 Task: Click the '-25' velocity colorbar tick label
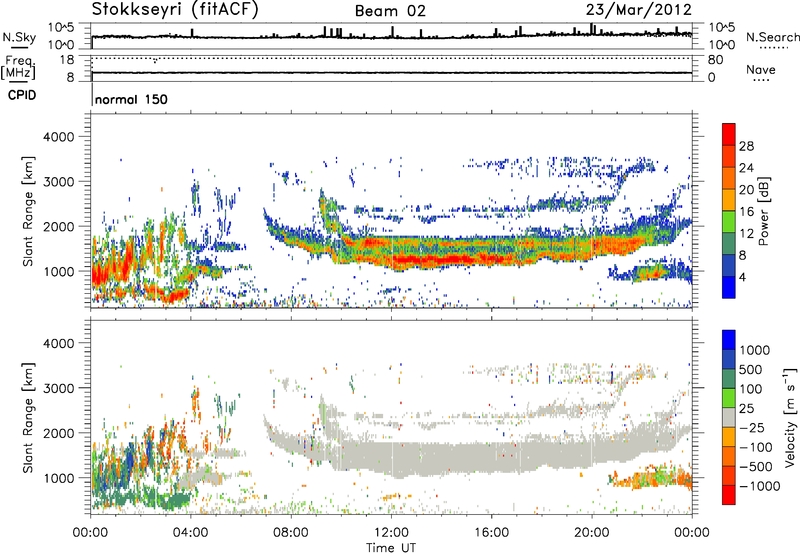(753, 427)
